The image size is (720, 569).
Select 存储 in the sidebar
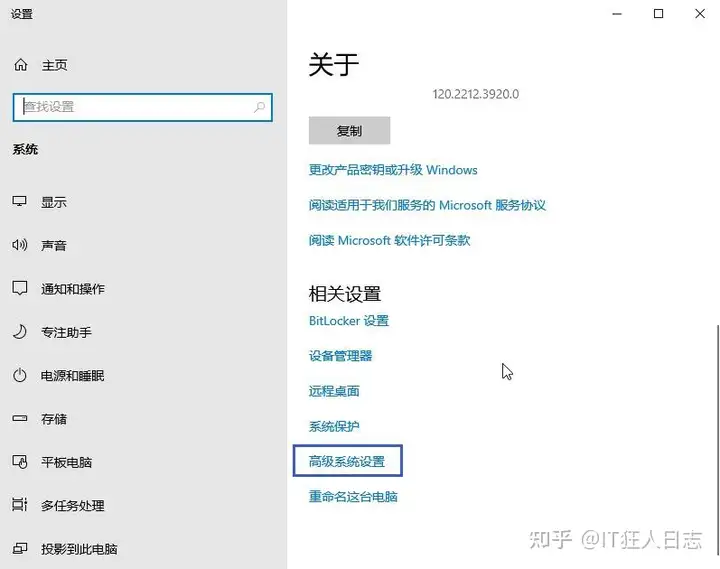tap(54, 418)
